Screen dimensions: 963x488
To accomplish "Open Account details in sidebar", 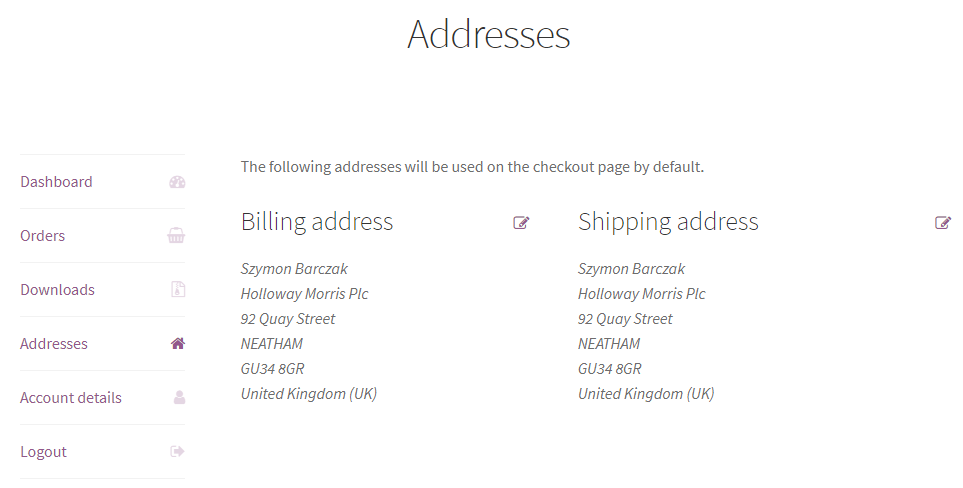I will click(x=71, y=398).
